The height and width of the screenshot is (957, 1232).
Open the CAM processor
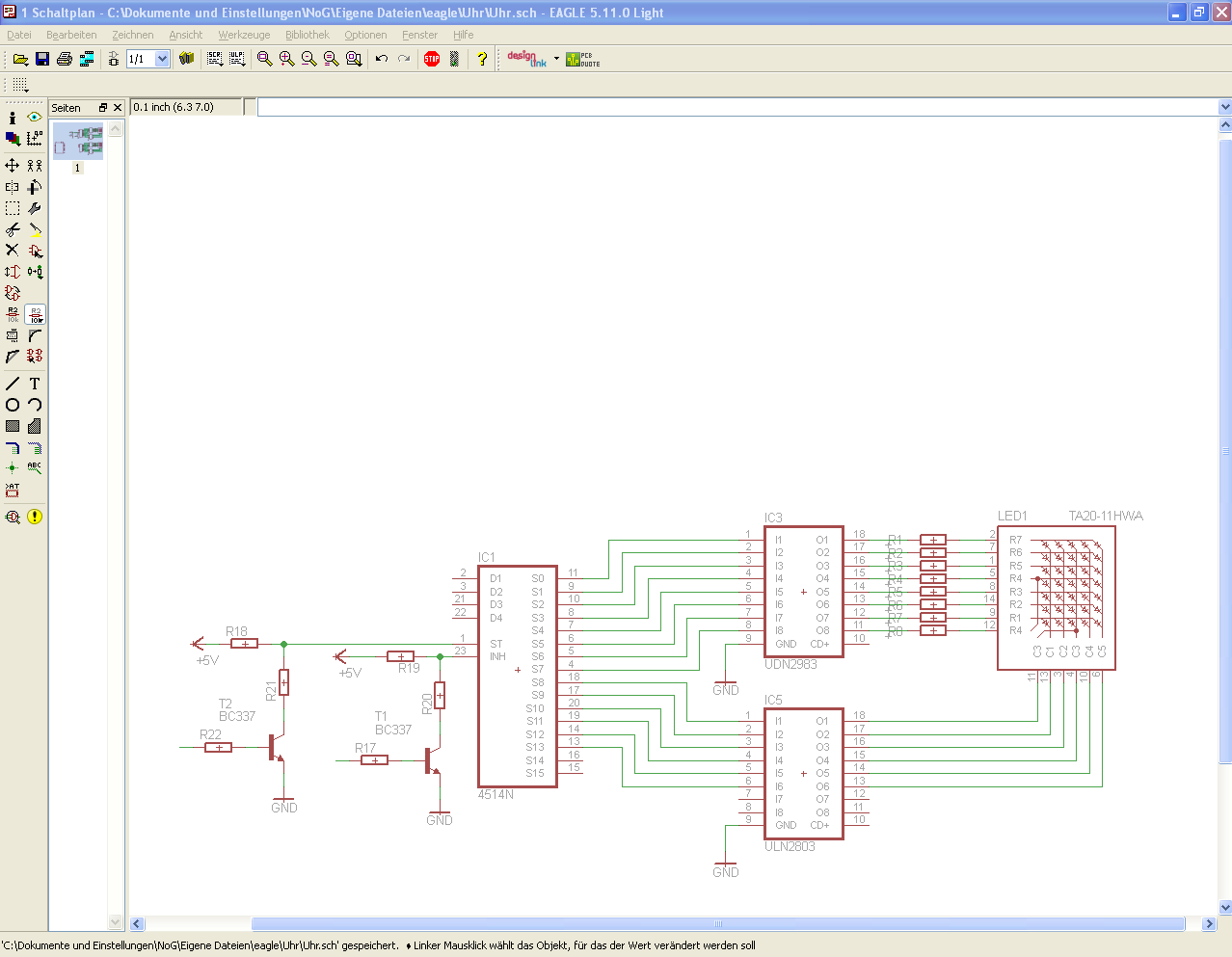point(87,59)
